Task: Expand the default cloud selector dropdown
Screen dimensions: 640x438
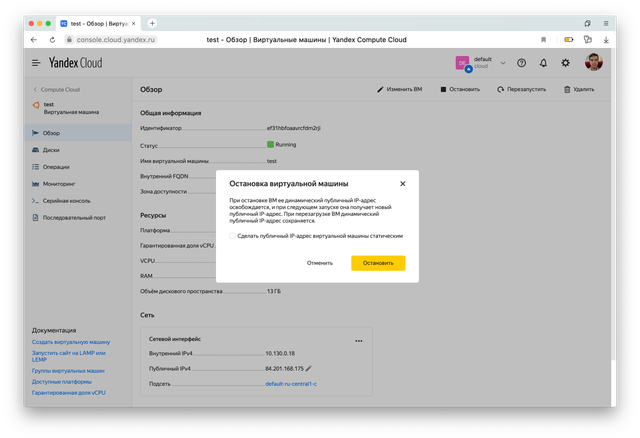Action: tap(498, 62)
